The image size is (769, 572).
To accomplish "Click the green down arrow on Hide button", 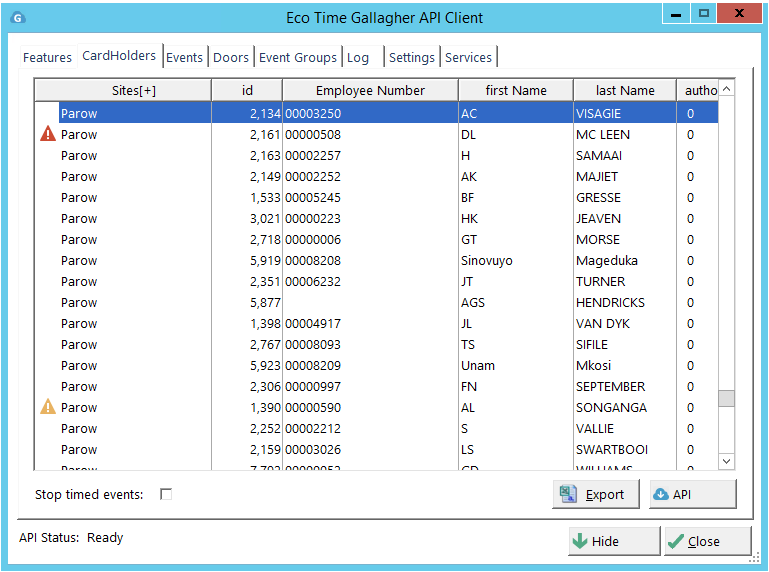I will [x=580, y=541].
